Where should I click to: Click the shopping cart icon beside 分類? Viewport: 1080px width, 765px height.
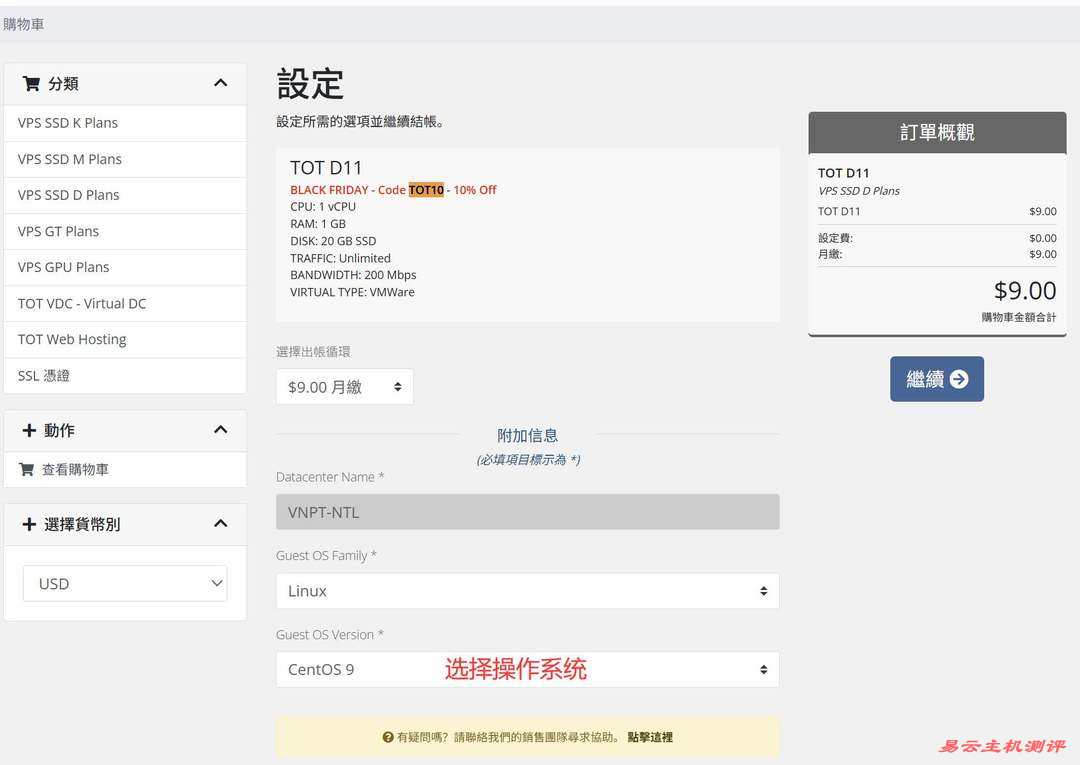pos(31,83)
